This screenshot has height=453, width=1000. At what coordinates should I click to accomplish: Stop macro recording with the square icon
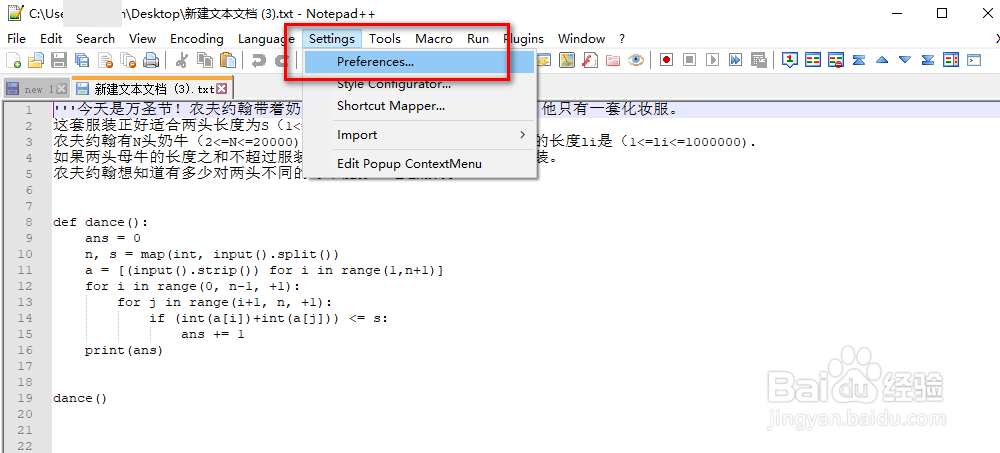[x=689, y=61]
